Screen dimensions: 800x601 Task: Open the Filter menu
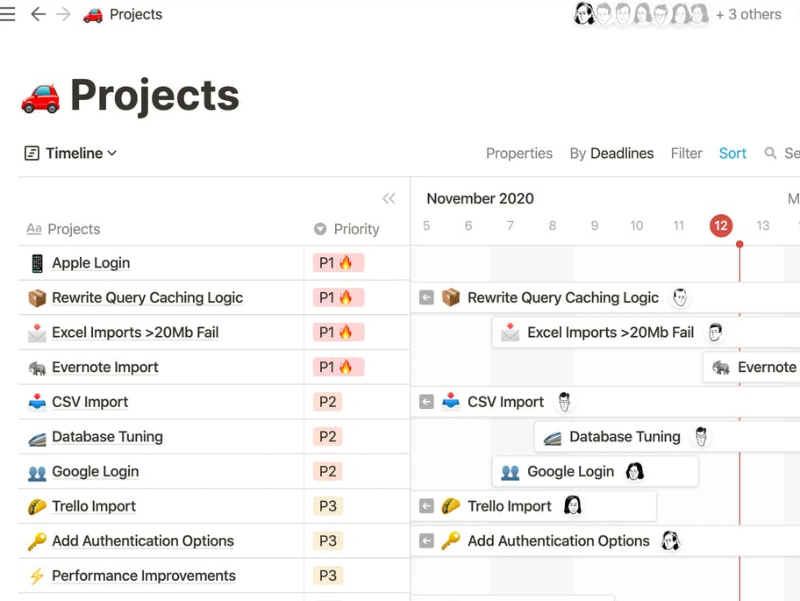[686, 153]
